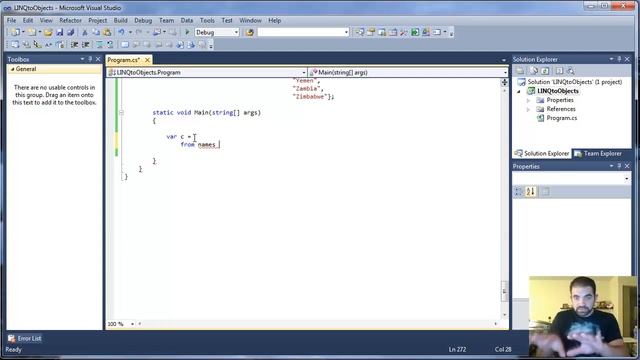Screen dimensions: 640x360
Task: Expand the References node in Solution Explorer
Action: (x=528, y=109)
